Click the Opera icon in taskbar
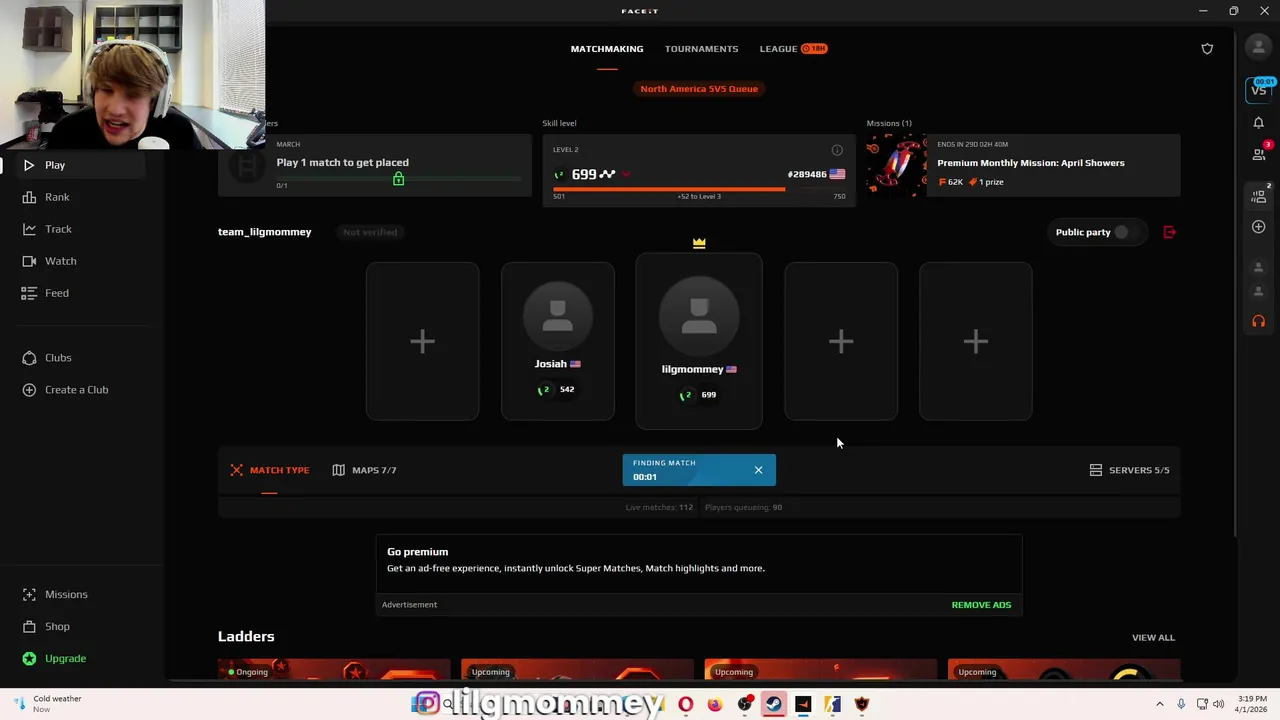 tap(685, 704)
